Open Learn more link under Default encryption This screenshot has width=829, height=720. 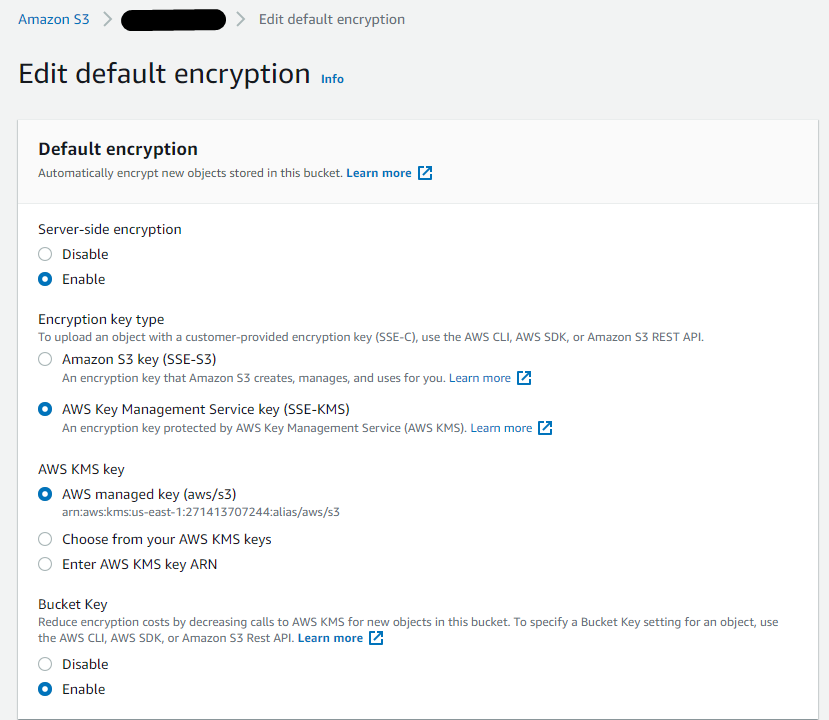(378, 173)
